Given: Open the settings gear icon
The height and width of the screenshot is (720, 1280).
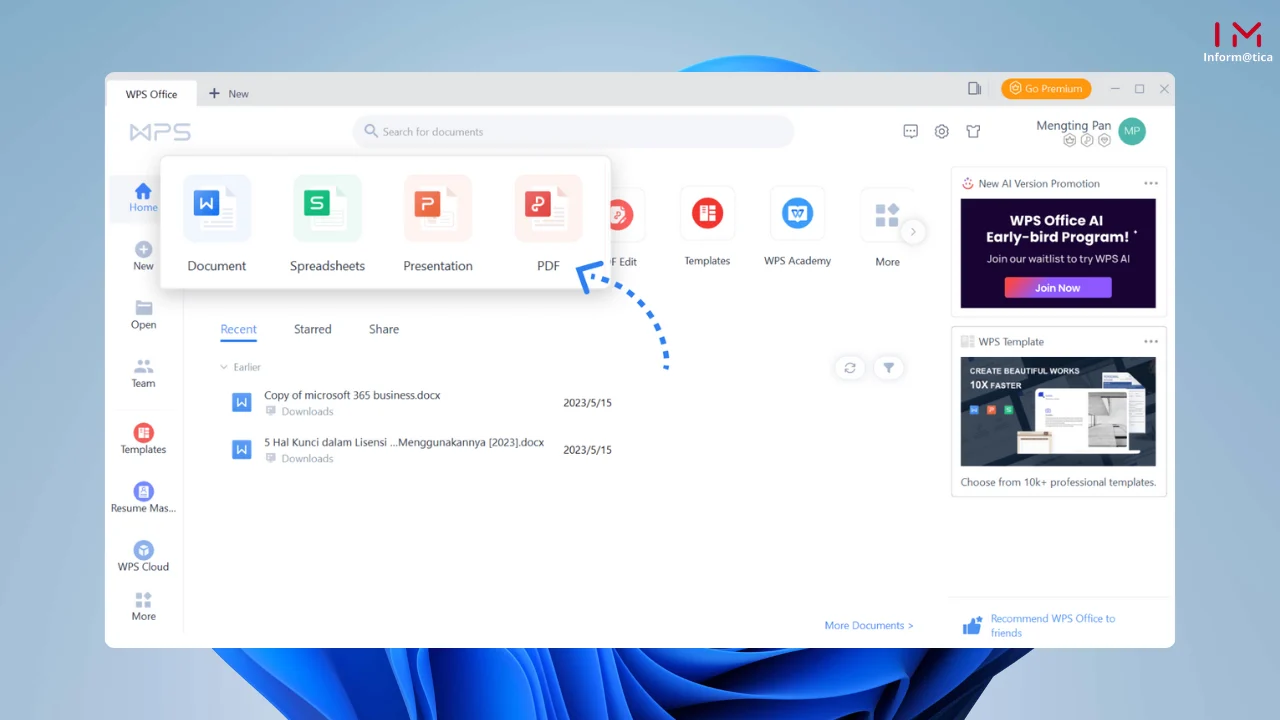Looking at the screenshot, I should click(941, 131).
